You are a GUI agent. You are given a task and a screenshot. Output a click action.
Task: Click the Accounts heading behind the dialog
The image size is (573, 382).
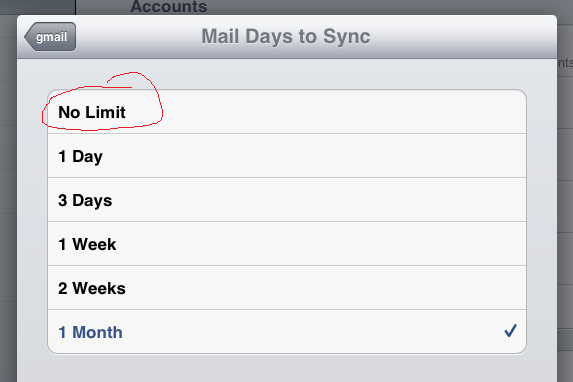[x=169, y=6]
